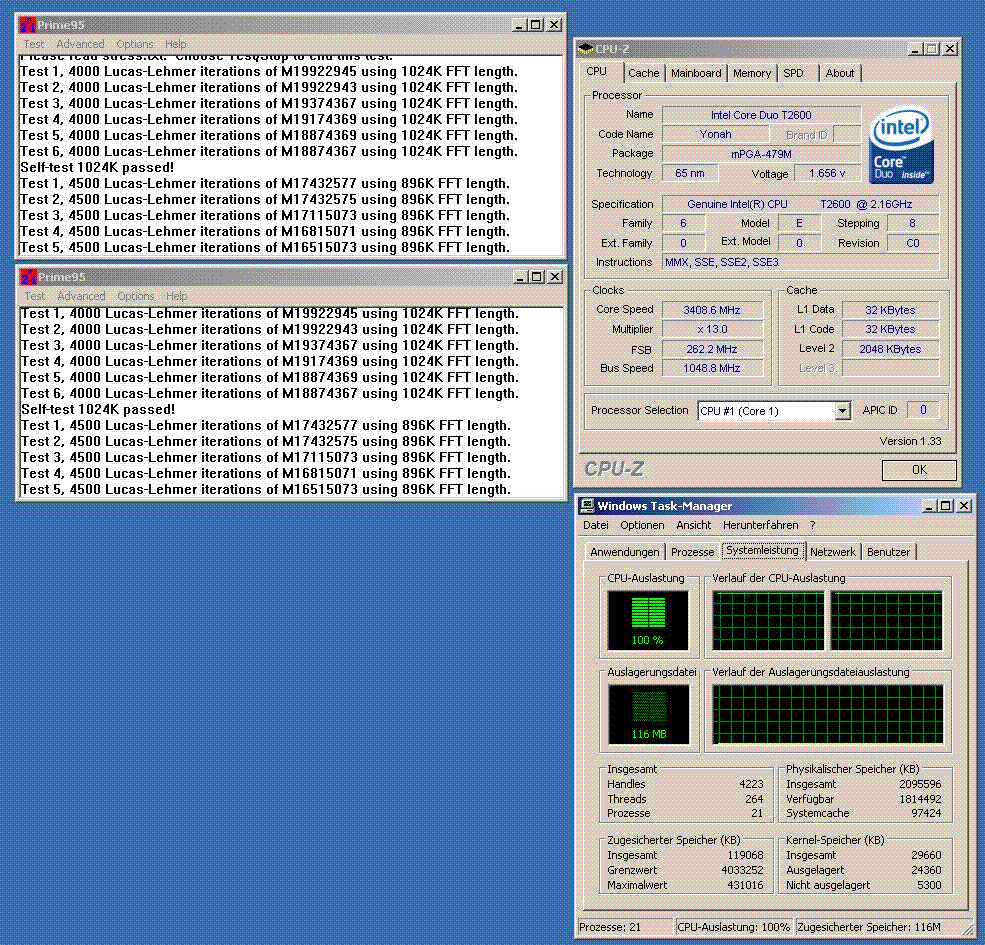Screen dimensions: 985x945
Task: Click the lower Prime95 window title icon
Action: pyautogui.click(x=29, y=277)
